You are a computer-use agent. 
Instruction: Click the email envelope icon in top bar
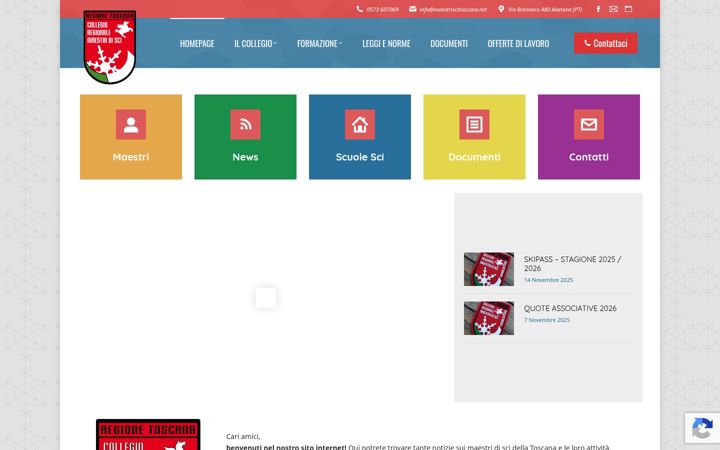point(413,9)
